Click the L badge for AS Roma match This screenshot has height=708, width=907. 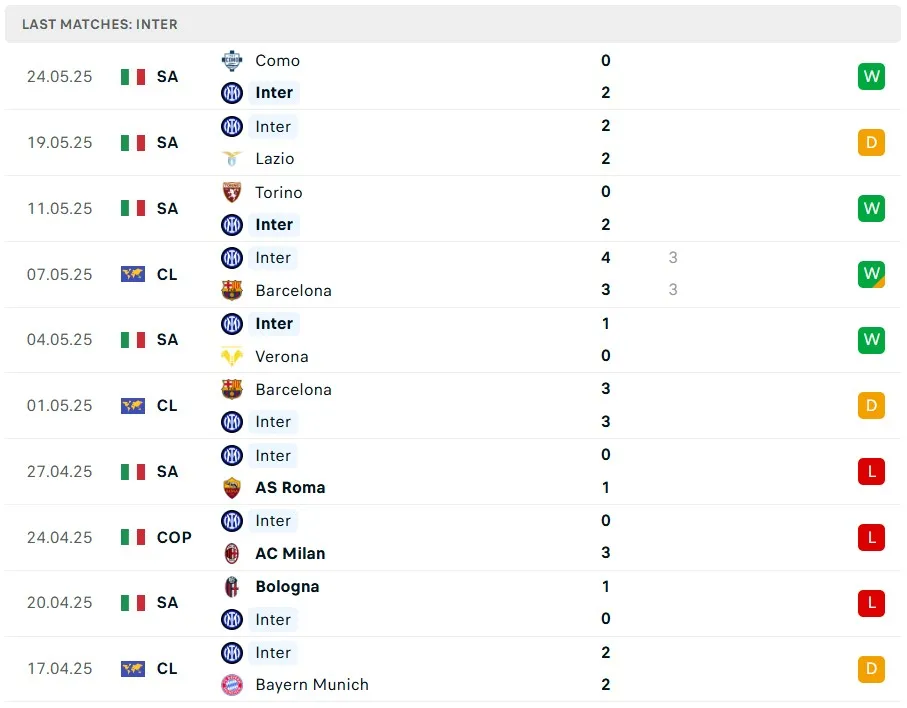tap(871, 471)
